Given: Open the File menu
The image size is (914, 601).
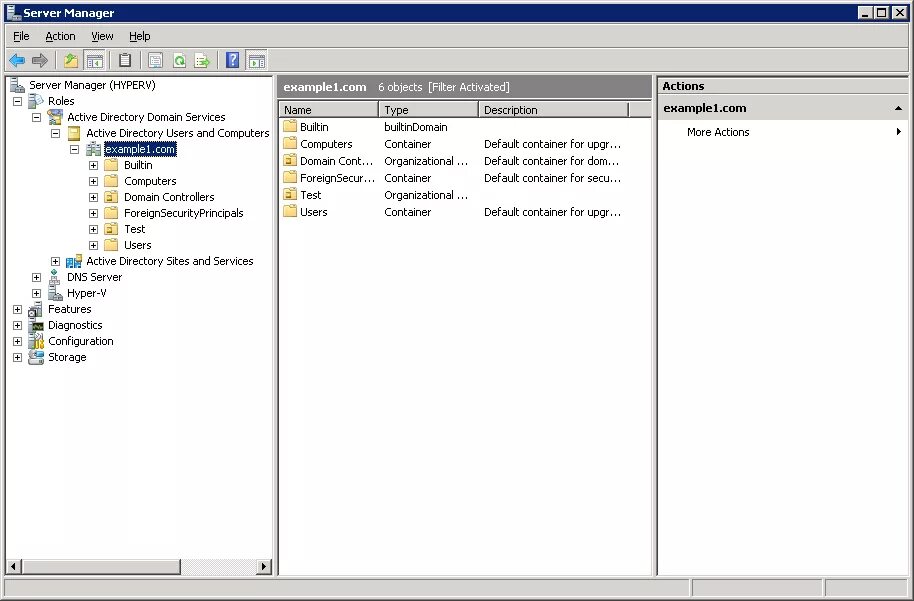Looking at the screenshot, I should click(21, 36).
